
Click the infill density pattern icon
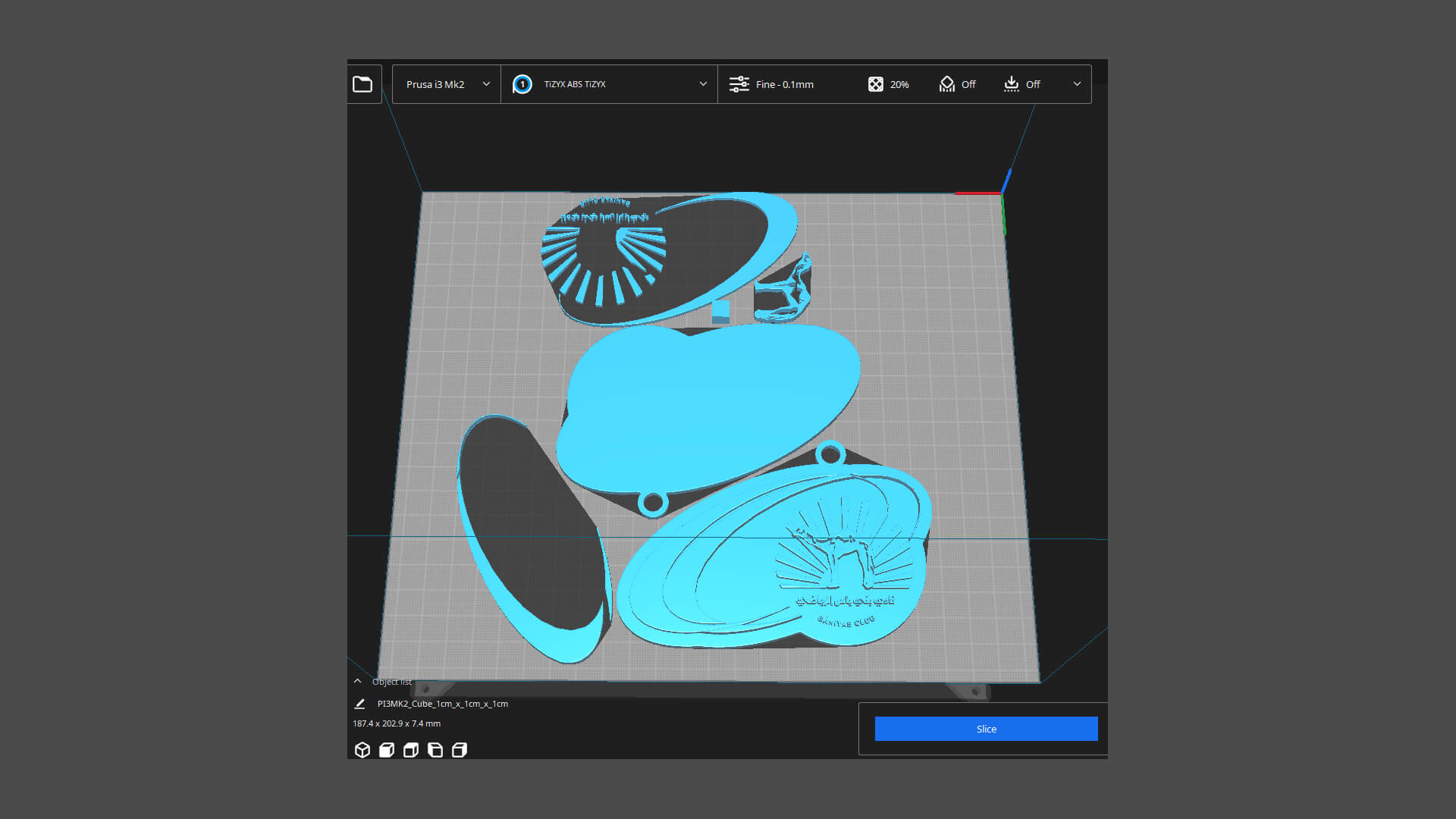[x=875, y=84]
